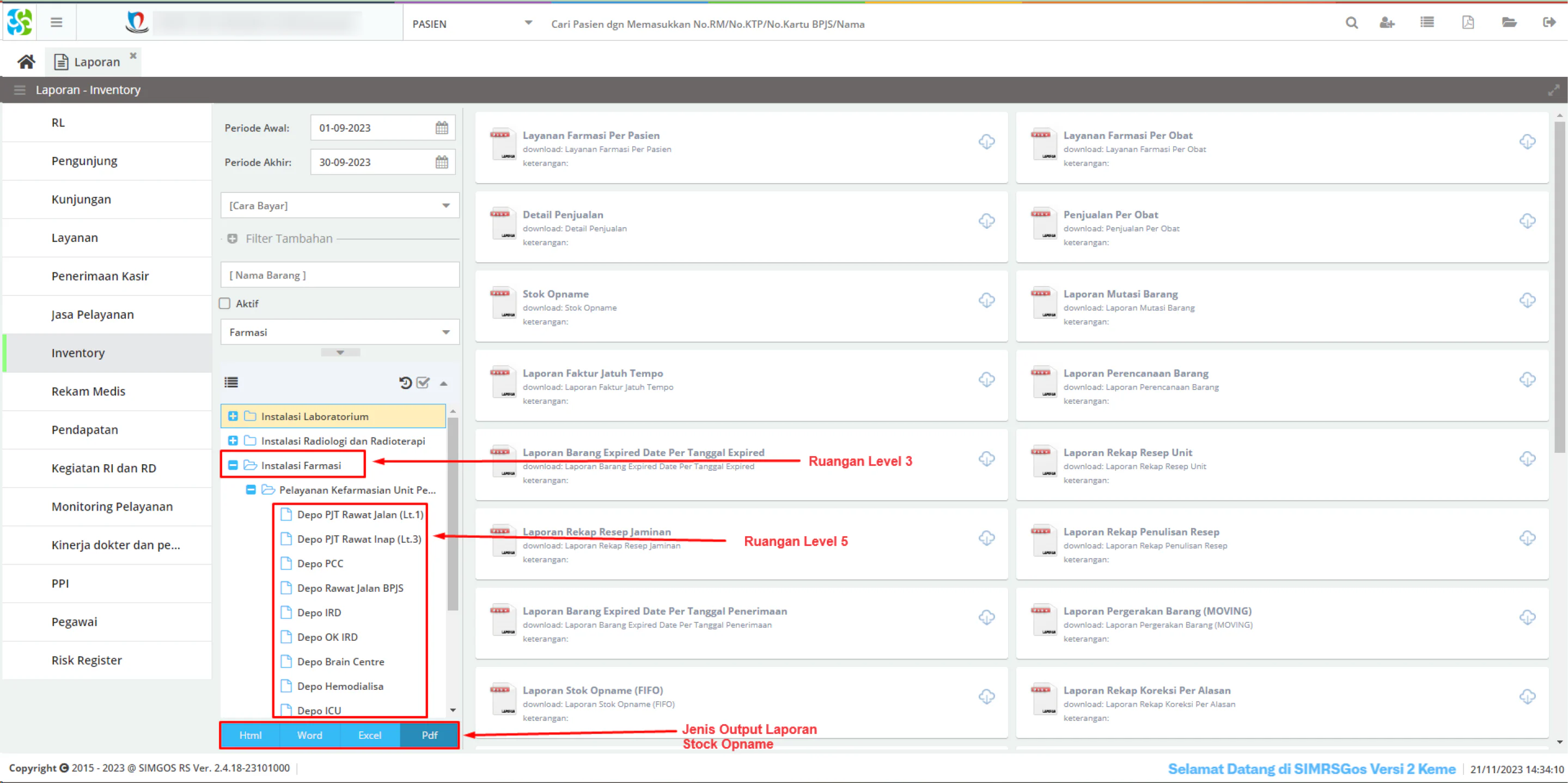Click the search magnifier icon in top bar
Viewport: 1568px width, 783px height.
tap(1351, 23)
